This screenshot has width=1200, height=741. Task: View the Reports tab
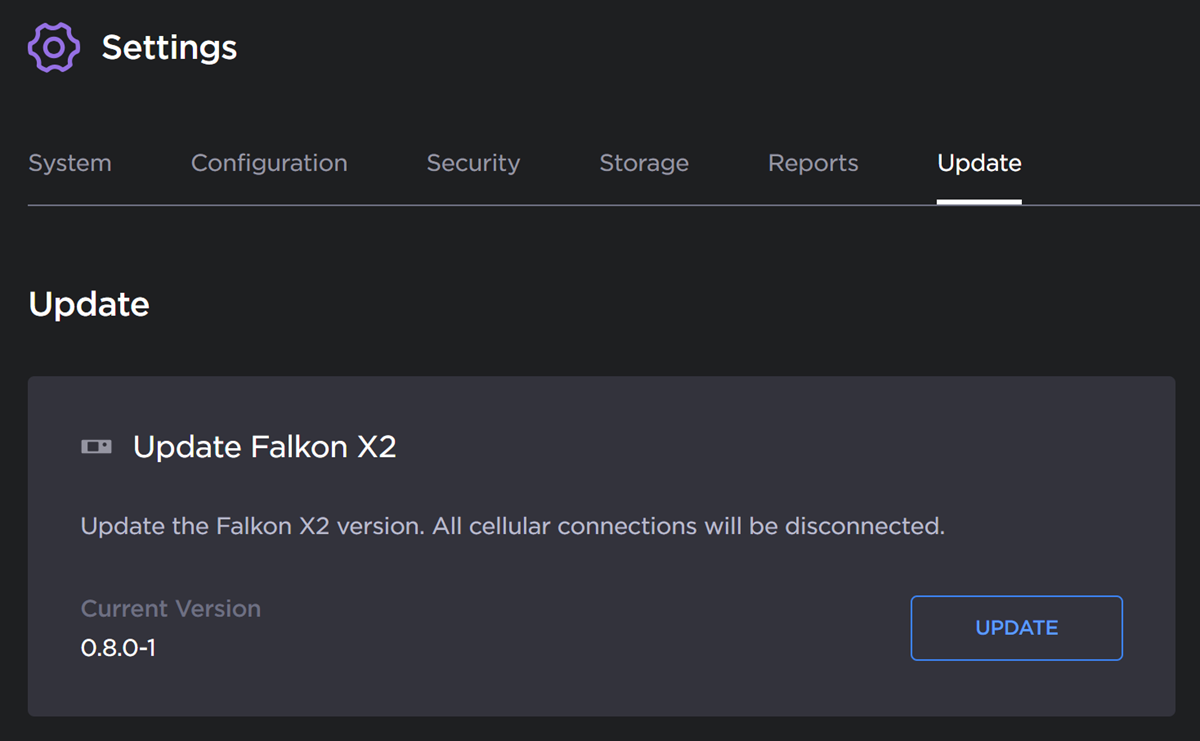(813, 163)
